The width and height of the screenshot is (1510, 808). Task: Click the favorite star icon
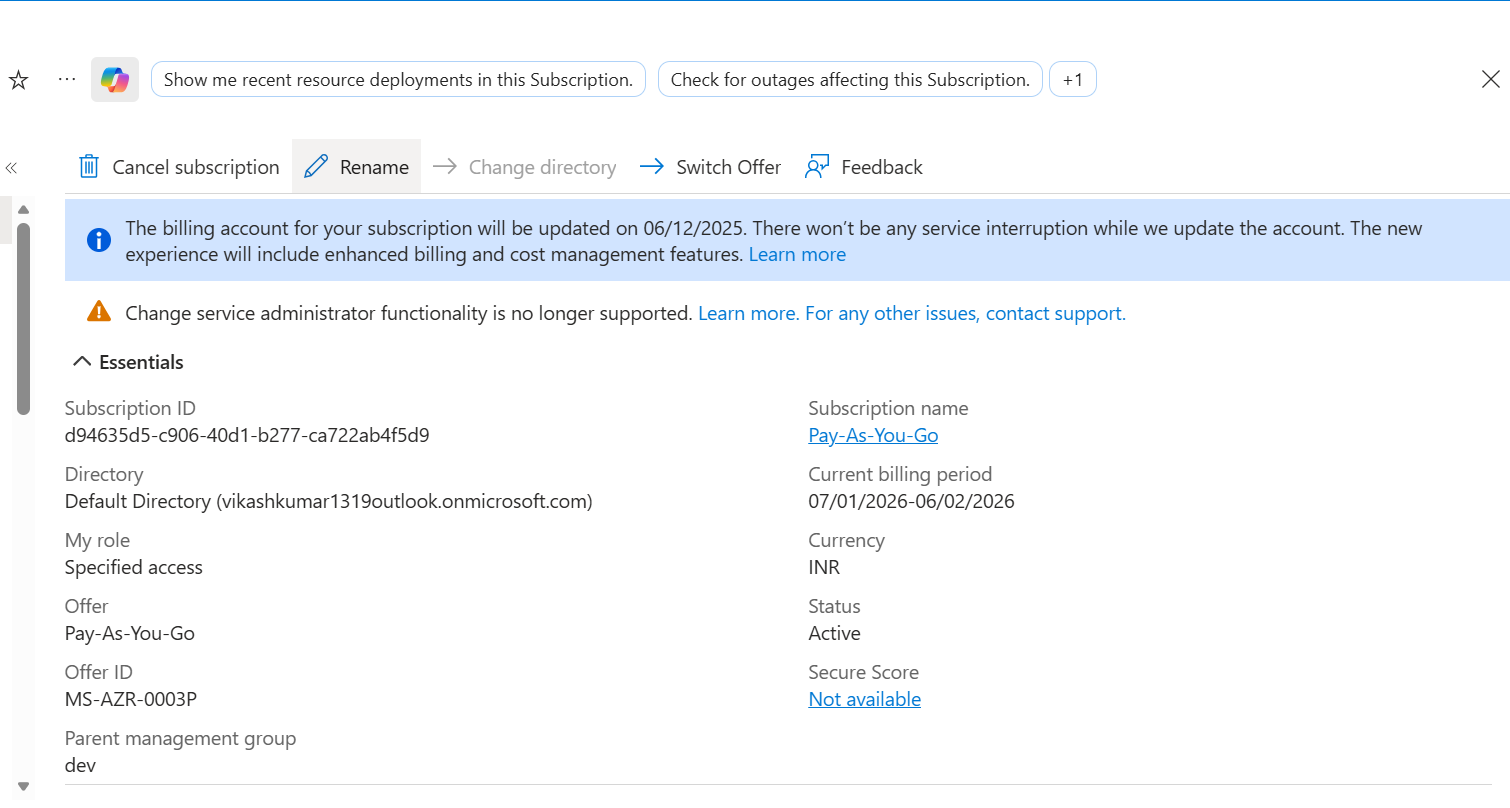(17, 79)
